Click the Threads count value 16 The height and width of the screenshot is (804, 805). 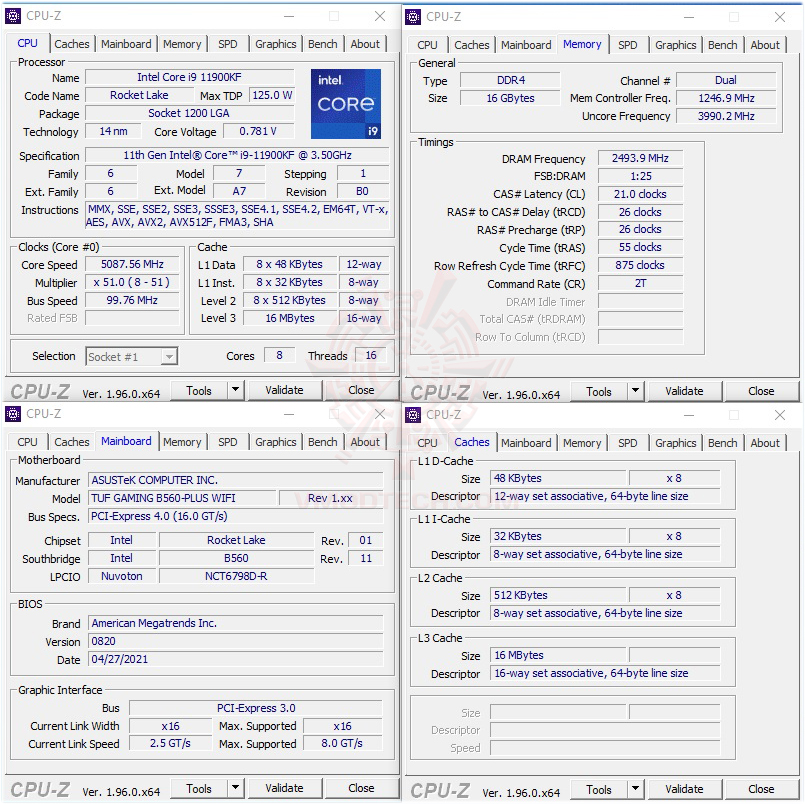pyautogui.click(x=371, y=355)
